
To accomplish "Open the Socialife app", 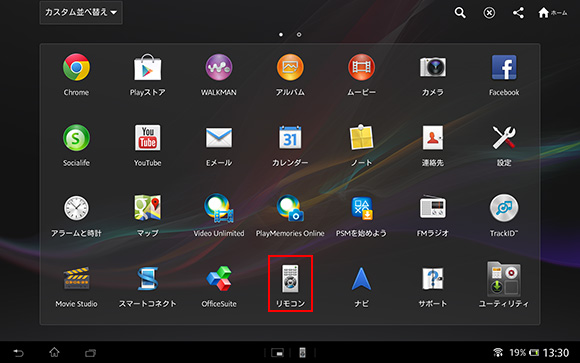I will click(76, 145).
